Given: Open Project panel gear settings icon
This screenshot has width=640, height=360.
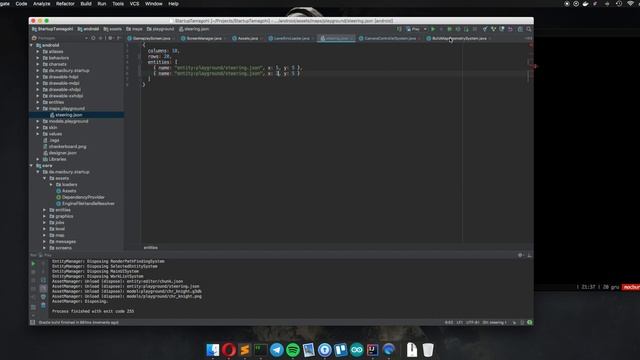Looking at the screenshot, I should (110, 38).
